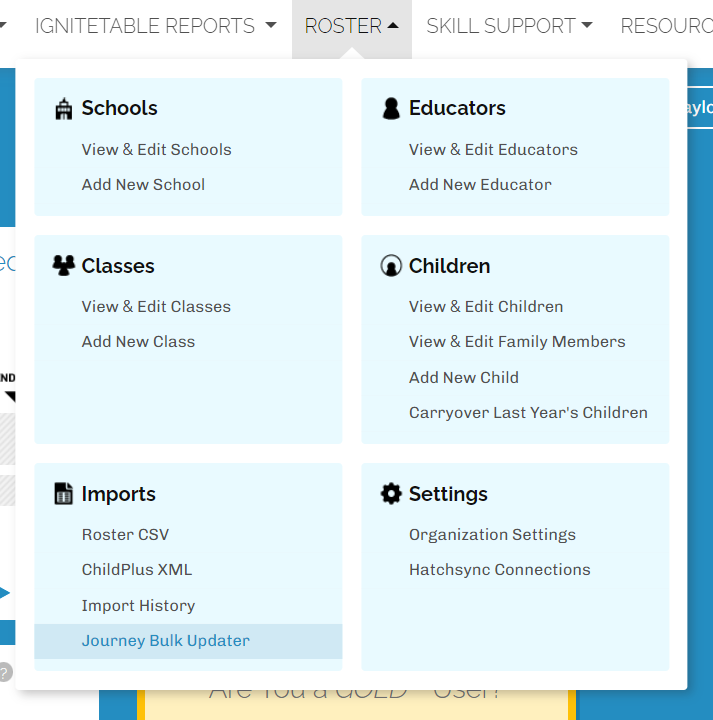This screenshot has width=713, height=720.
Task: Select Add New School
Action: click(x=143, y=185)
